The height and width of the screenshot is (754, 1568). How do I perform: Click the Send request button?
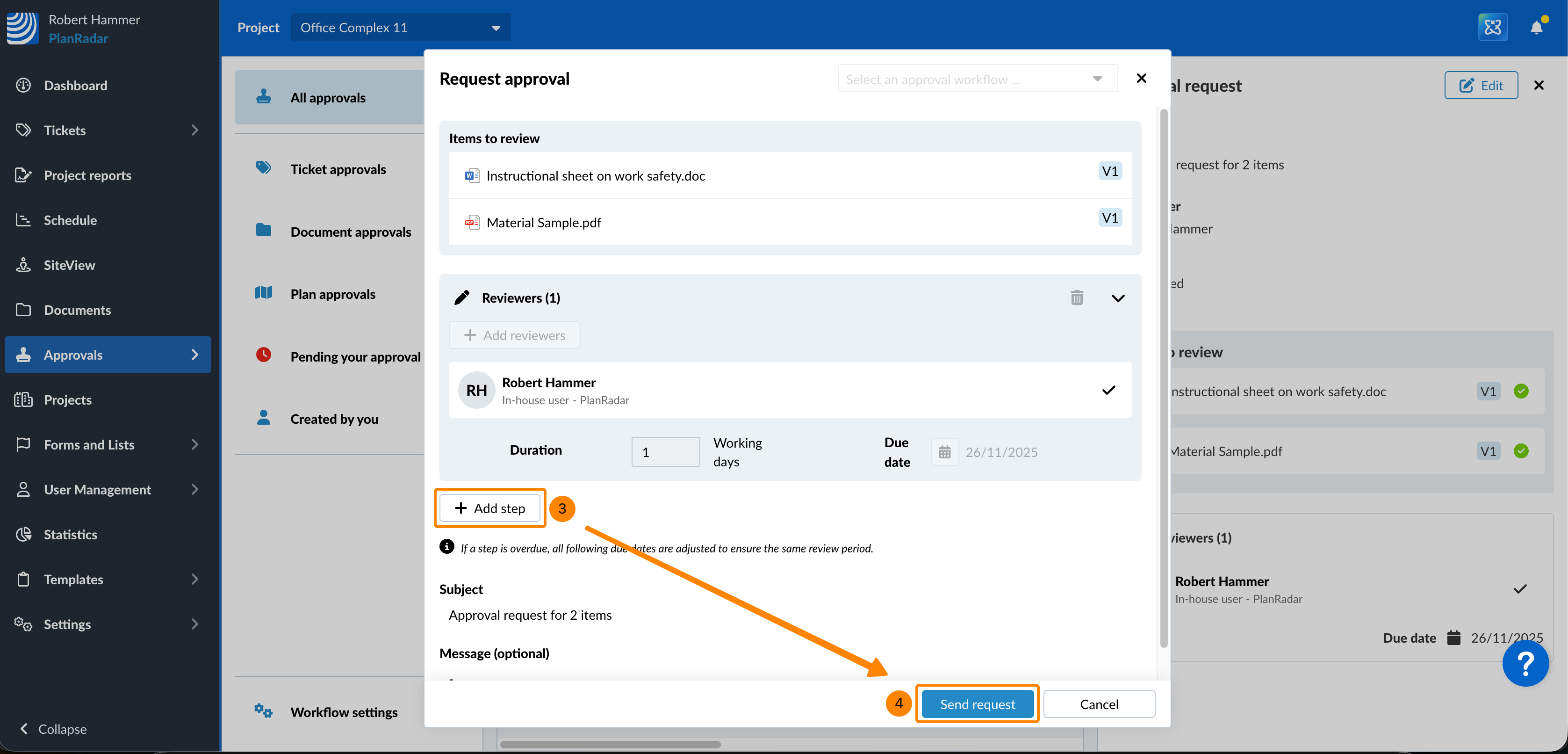[977, 704]
